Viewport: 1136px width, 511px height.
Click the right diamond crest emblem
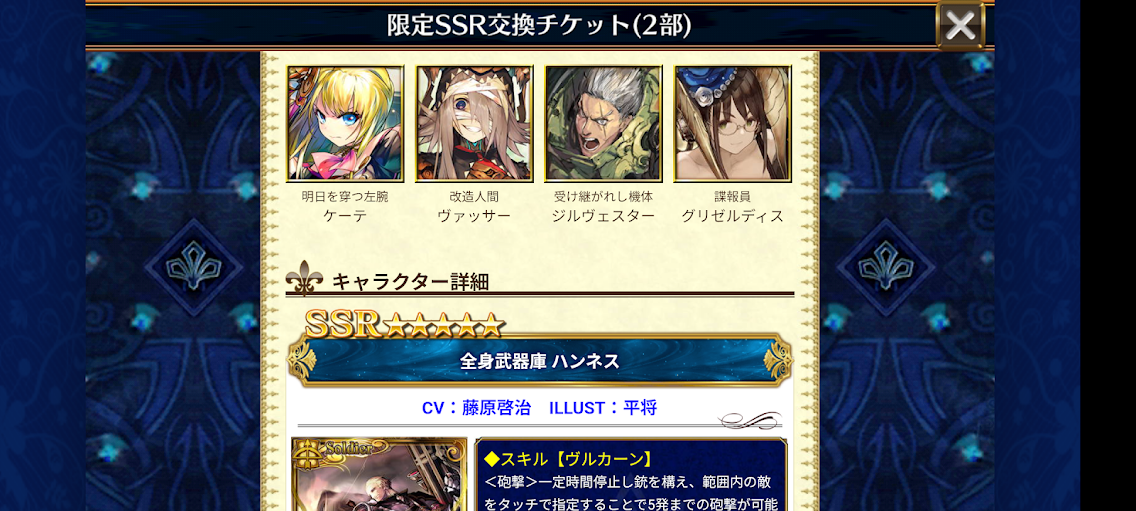[x=885, y=267]
